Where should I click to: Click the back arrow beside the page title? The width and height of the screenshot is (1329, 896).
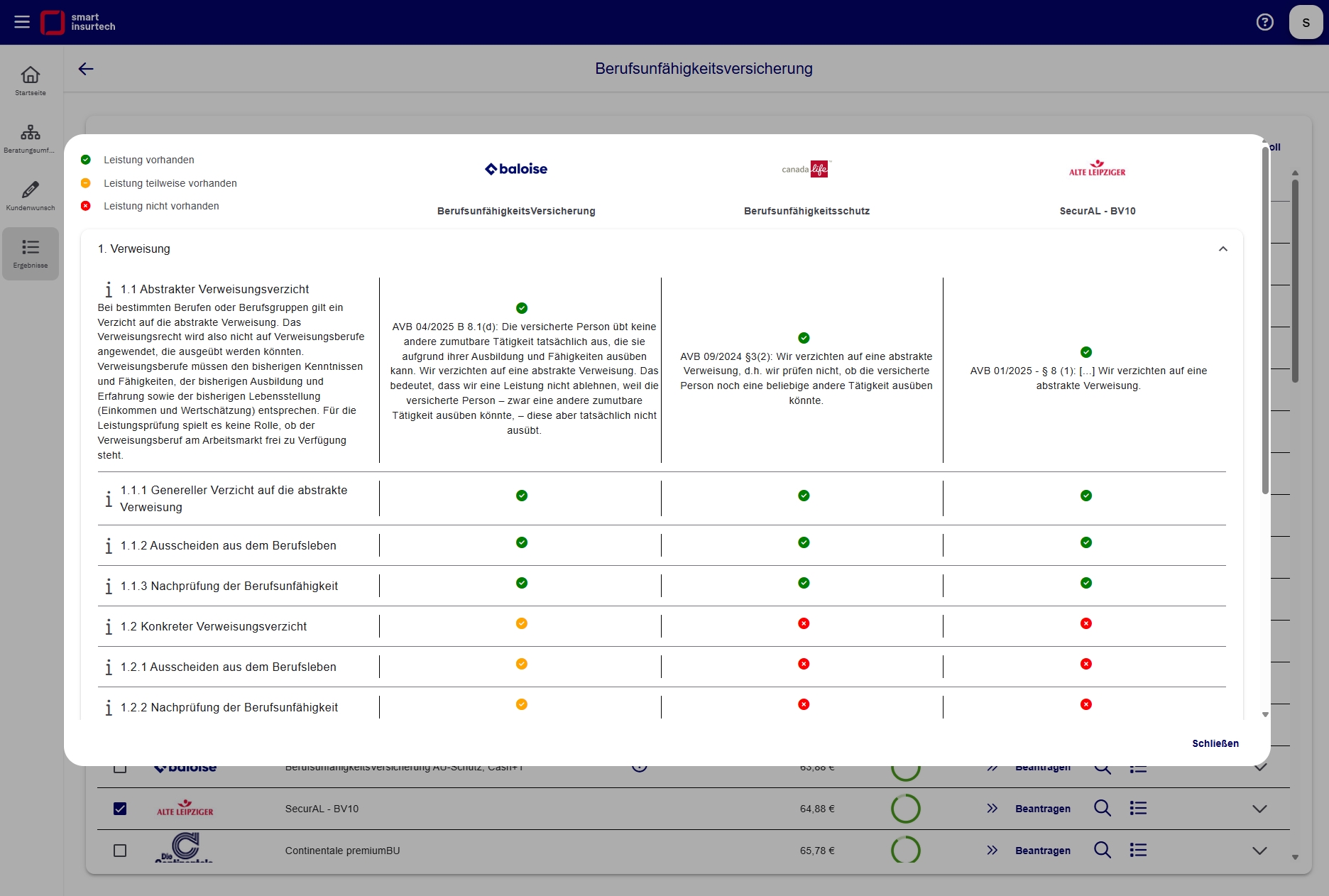click(86, 69)
